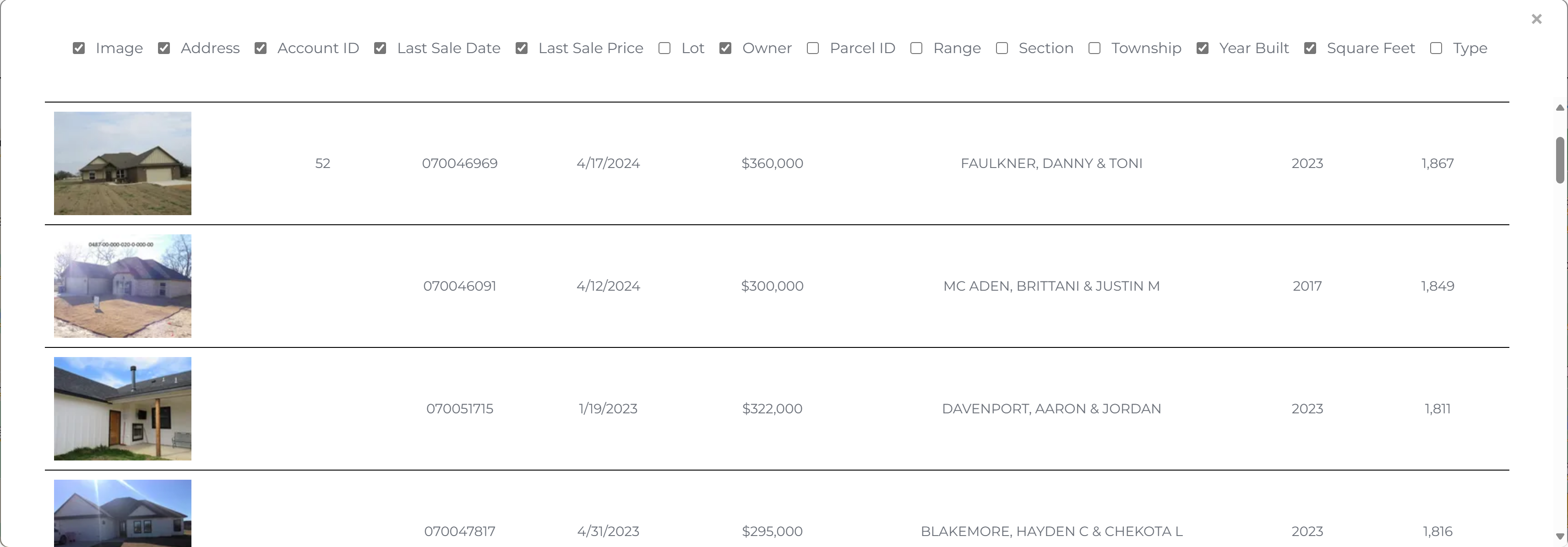Viewport: 1568px width, 547px height.
Task: Disable the Account ID column
Action: pyautogui.click(x=261, y=48)
